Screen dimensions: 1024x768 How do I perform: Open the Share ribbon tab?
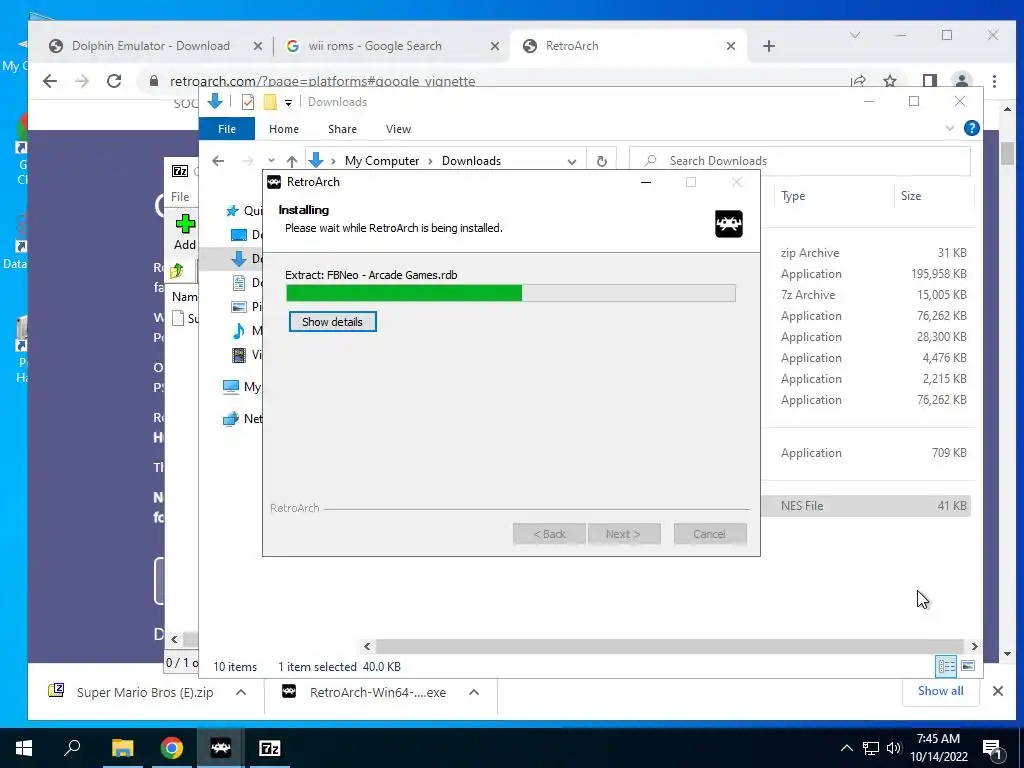342,129
